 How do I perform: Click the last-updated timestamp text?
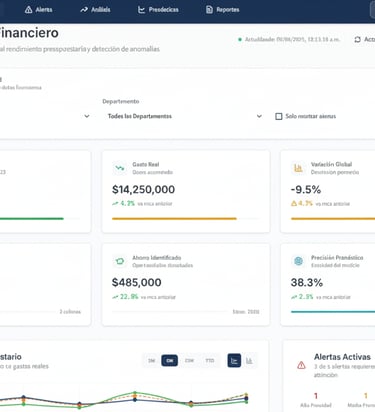[292, 39]
